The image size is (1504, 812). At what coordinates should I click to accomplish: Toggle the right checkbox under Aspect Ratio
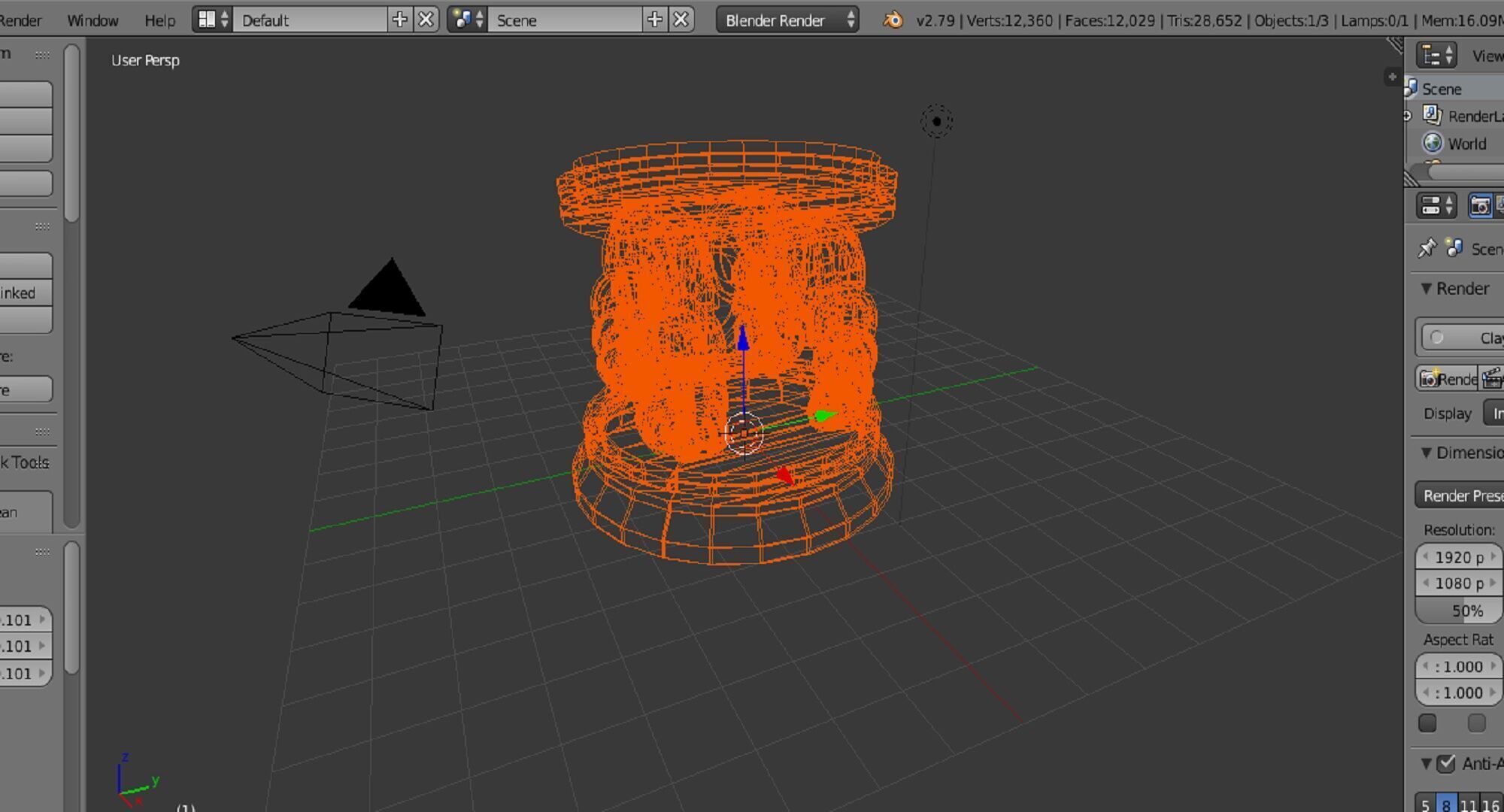click(x=1476, y=723)
